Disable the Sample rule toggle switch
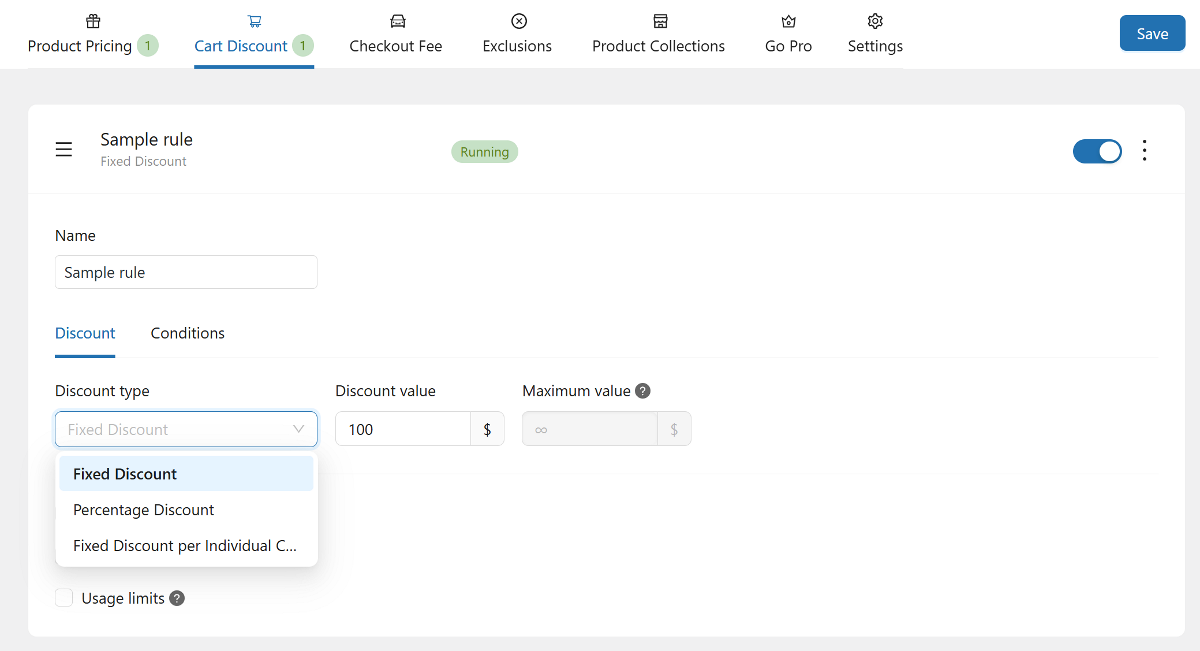The width and height of the screenshot is (1200, 651). (1097, 151)
